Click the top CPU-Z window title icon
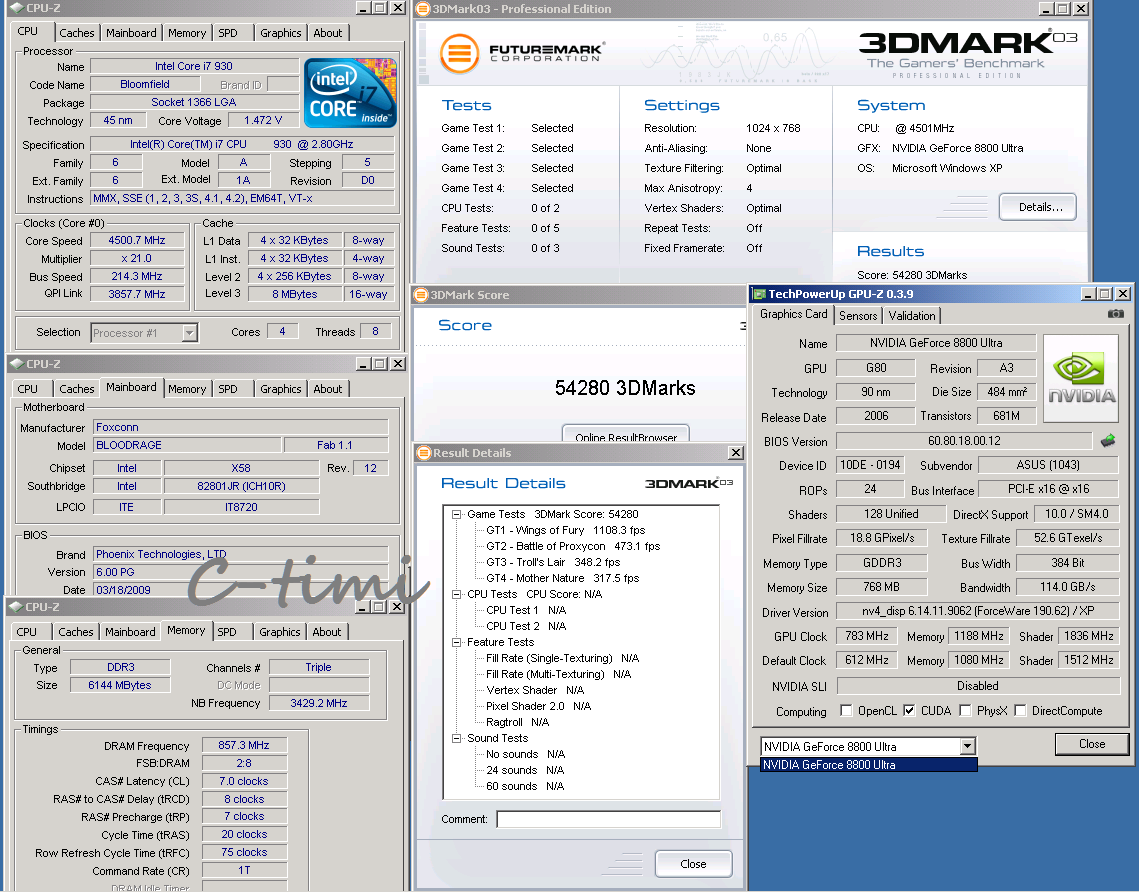The image size is (1139, 893). (16, 8)
